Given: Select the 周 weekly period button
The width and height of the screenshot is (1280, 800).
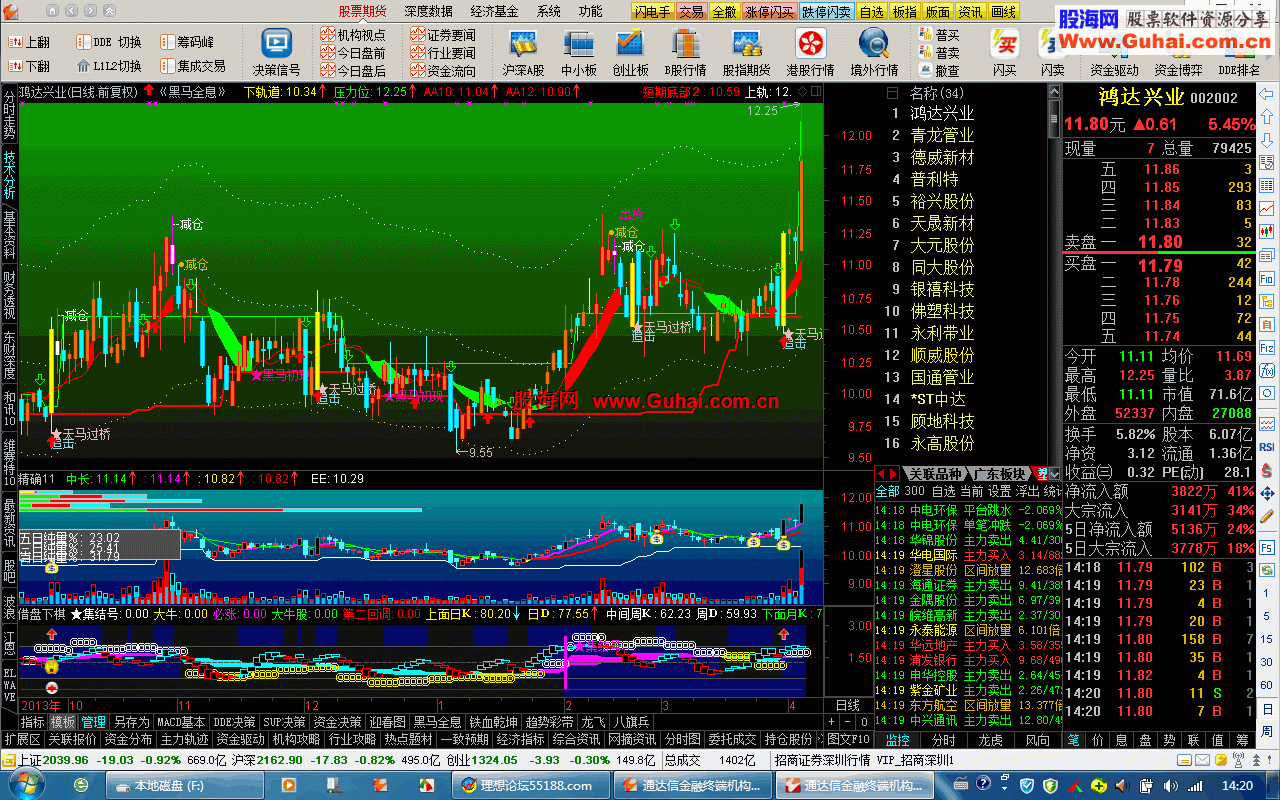Looking at the screenshot, I should [1266, 731].
